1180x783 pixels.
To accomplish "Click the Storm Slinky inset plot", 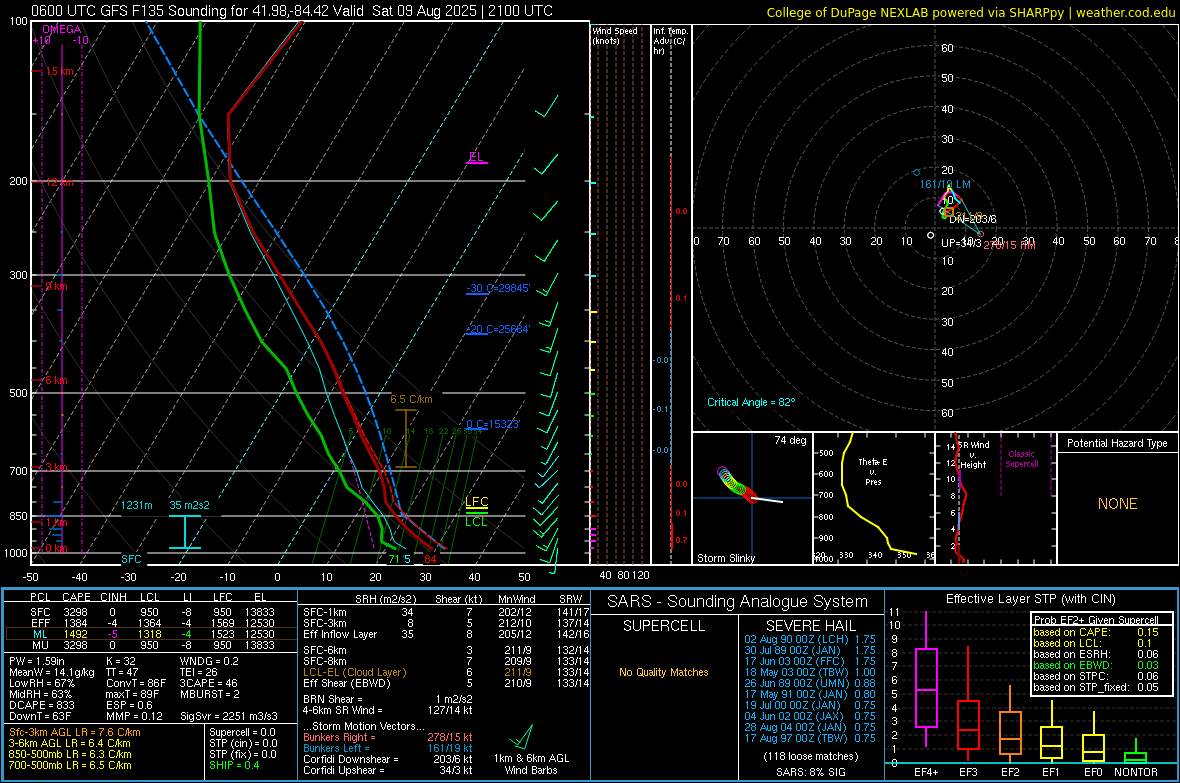I will (x=752, y=498).
